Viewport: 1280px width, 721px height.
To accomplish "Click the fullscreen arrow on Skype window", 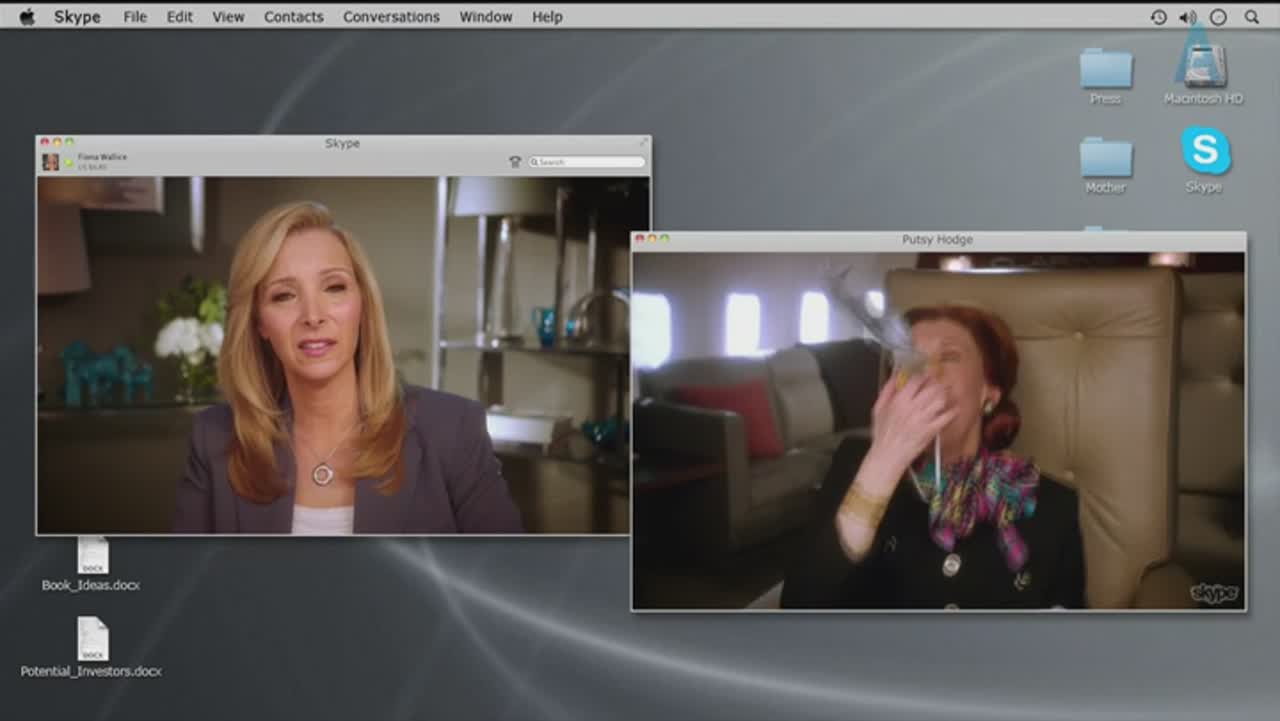I will point(644,143).
